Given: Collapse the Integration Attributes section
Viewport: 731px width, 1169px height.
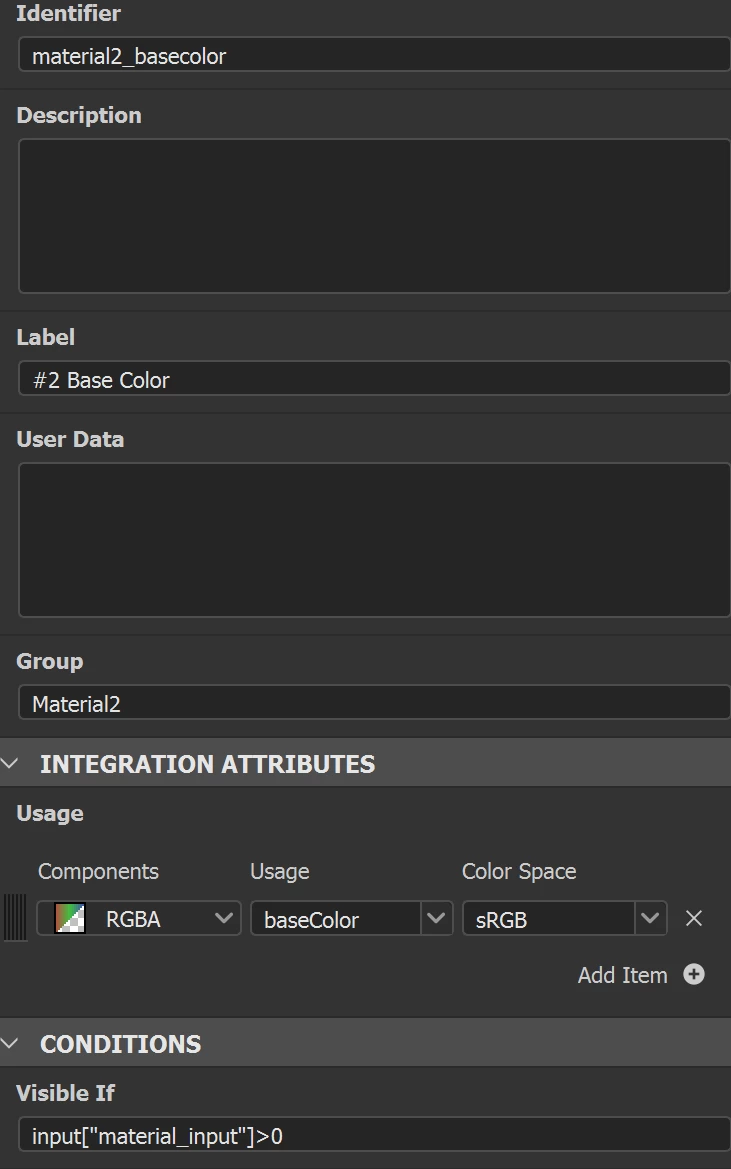Looking at the screenshot, I should [x=11, y=764].
